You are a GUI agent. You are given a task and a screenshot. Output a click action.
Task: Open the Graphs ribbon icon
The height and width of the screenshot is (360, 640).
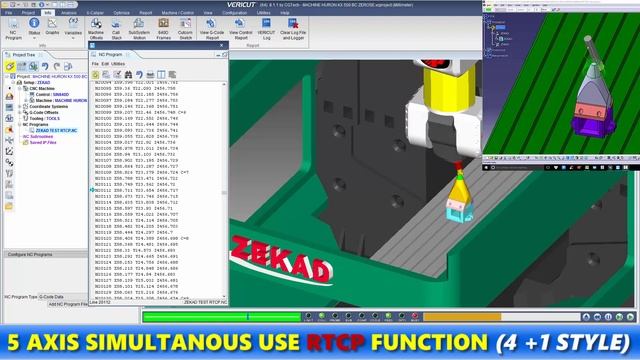[52, 26]
